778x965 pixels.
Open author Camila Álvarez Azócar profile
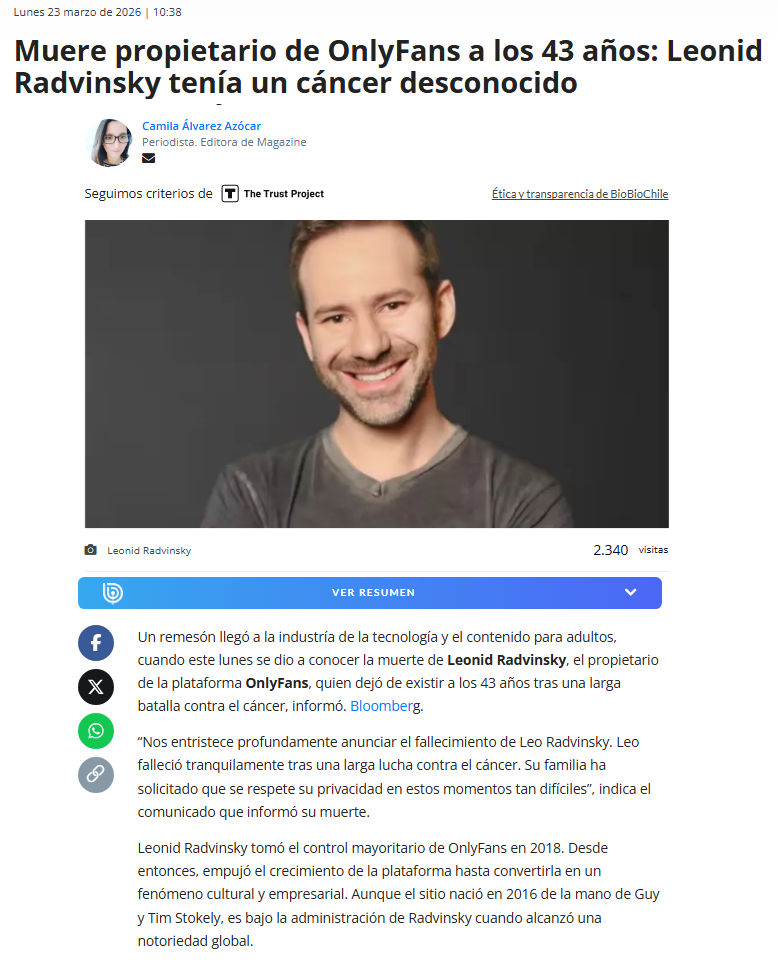tap(201, 126)
